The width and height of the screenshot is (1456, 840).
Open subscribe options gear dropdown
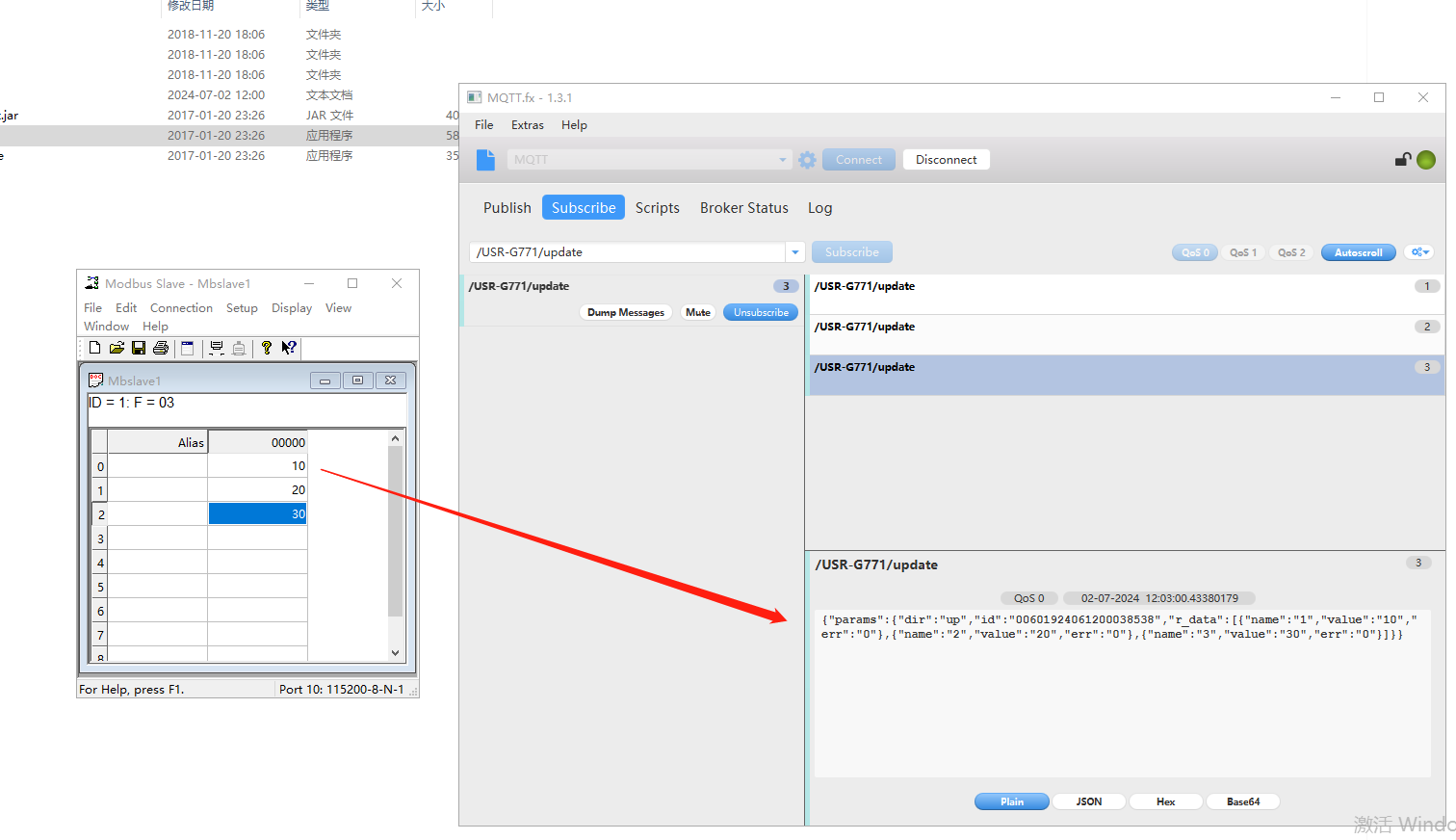click(1419, 252)
